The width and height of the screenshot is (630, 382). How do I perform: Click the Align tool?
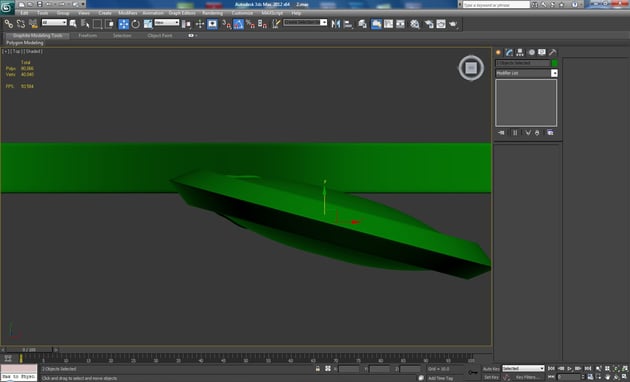(348, 24)
